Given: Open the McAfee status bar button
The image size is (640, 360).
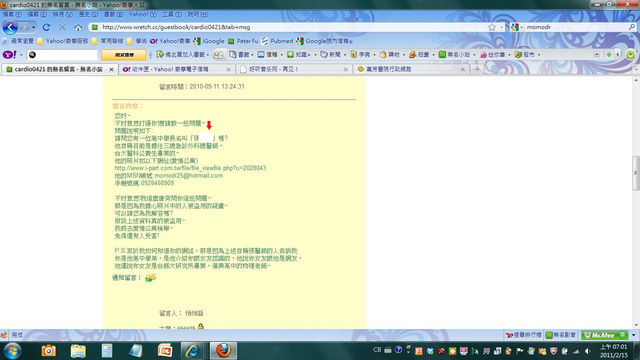Looking at the screenshot, I should 605,335.
